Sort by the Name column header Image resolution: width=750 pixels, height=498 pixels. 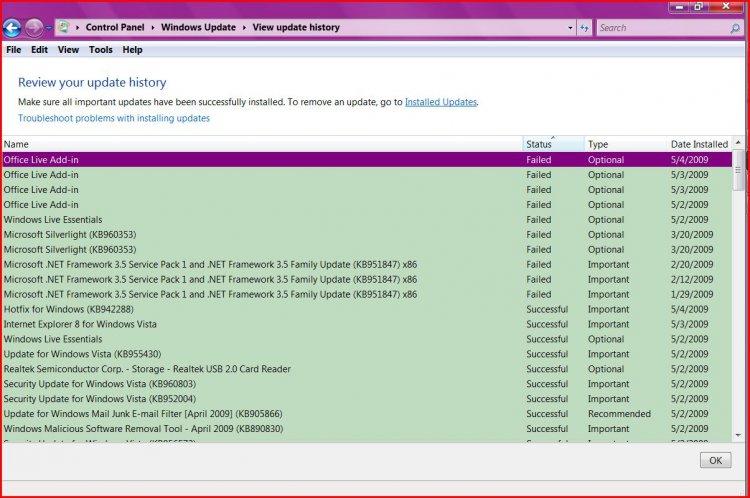pyautogui.click(x=262, y=144)
